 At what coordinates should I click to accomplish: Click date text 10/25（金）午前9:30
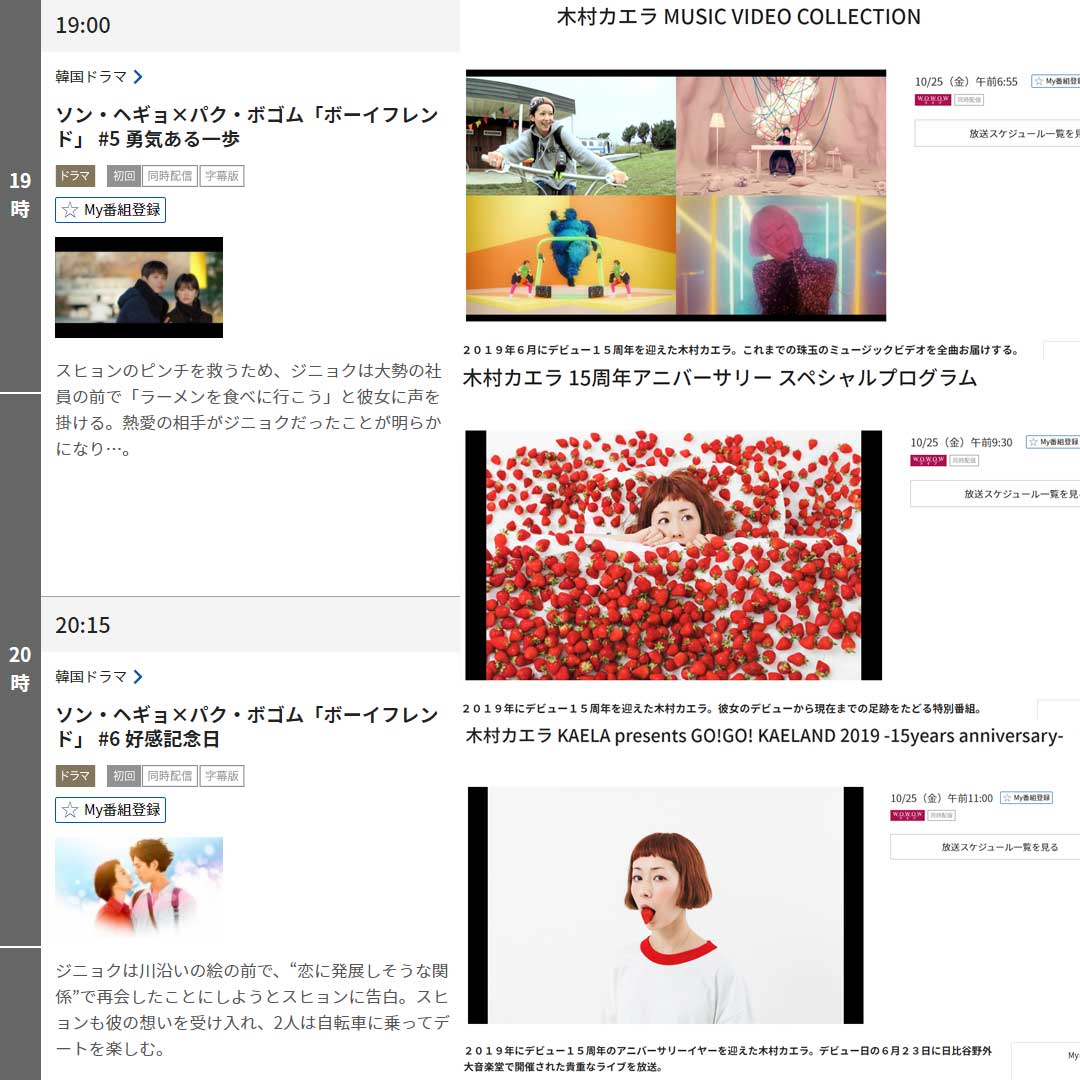pos(962,442)
